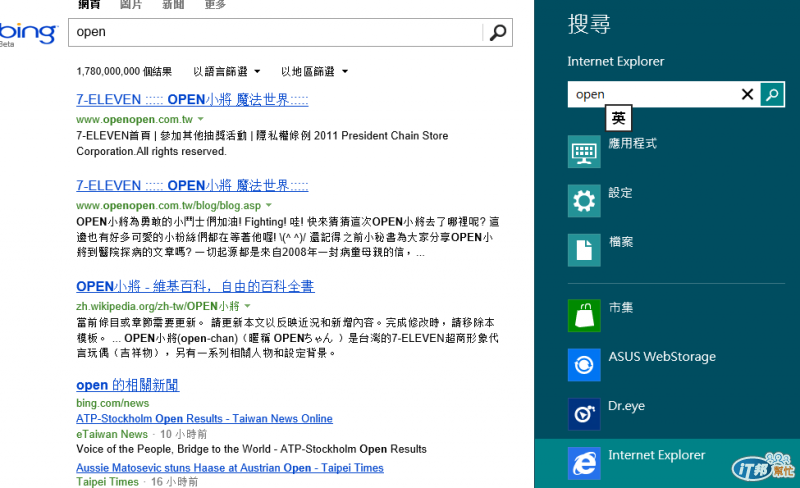Open the 以語言篩選 language filter dropdown
The height and width of the screenshot is (488, 800).
click(227, 71)
